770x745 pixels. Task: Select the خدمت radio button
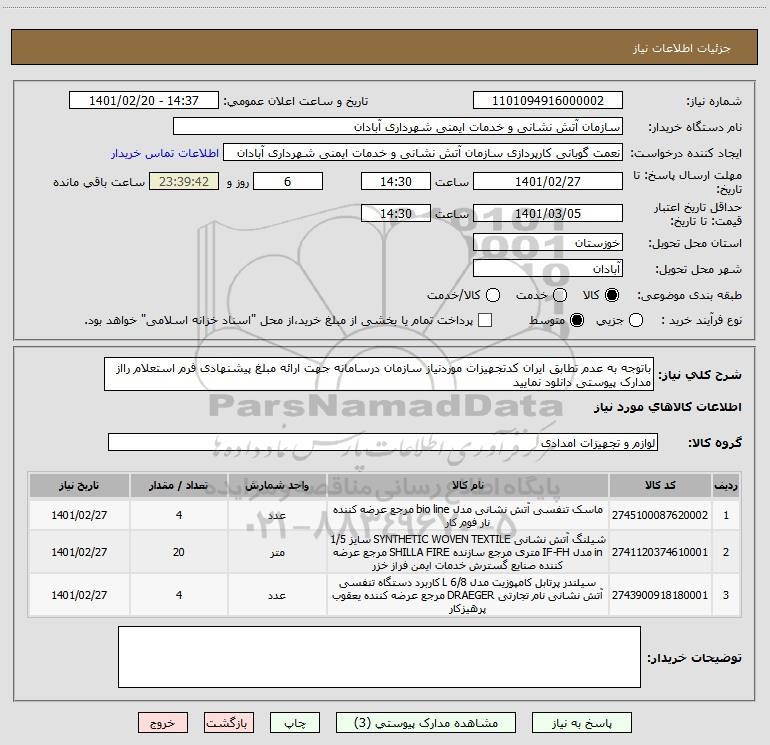(560, 295)
